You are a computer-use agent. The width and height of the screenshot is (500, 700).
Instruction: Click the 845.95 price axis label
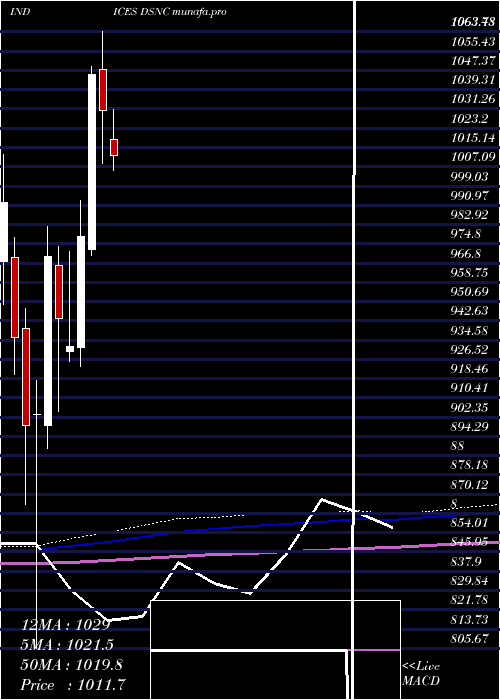point(470,542)
